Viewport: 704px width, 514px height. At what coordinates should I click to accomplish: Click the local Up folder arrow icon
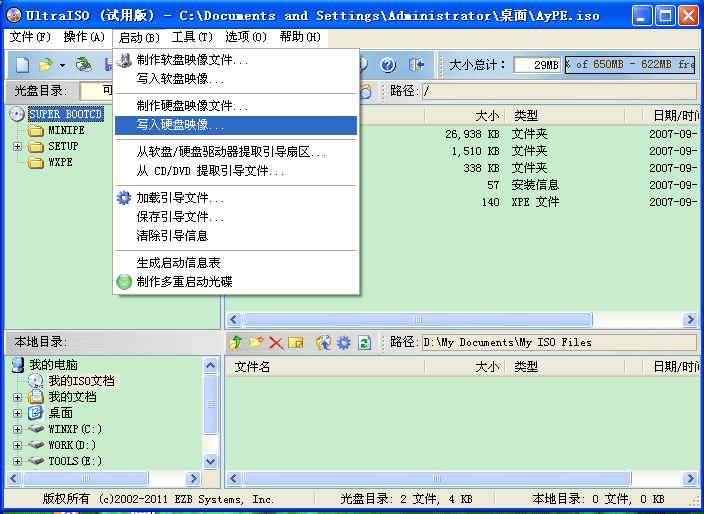point(236,343)
